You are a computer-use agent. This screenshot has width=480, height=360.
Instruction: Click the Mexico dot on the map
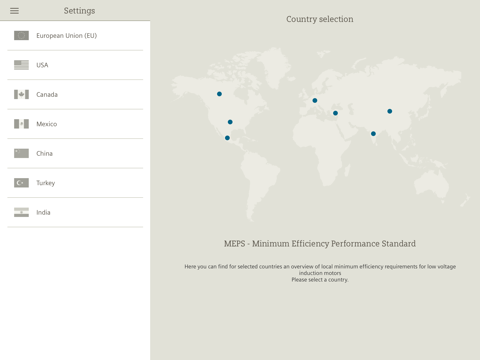227,138
